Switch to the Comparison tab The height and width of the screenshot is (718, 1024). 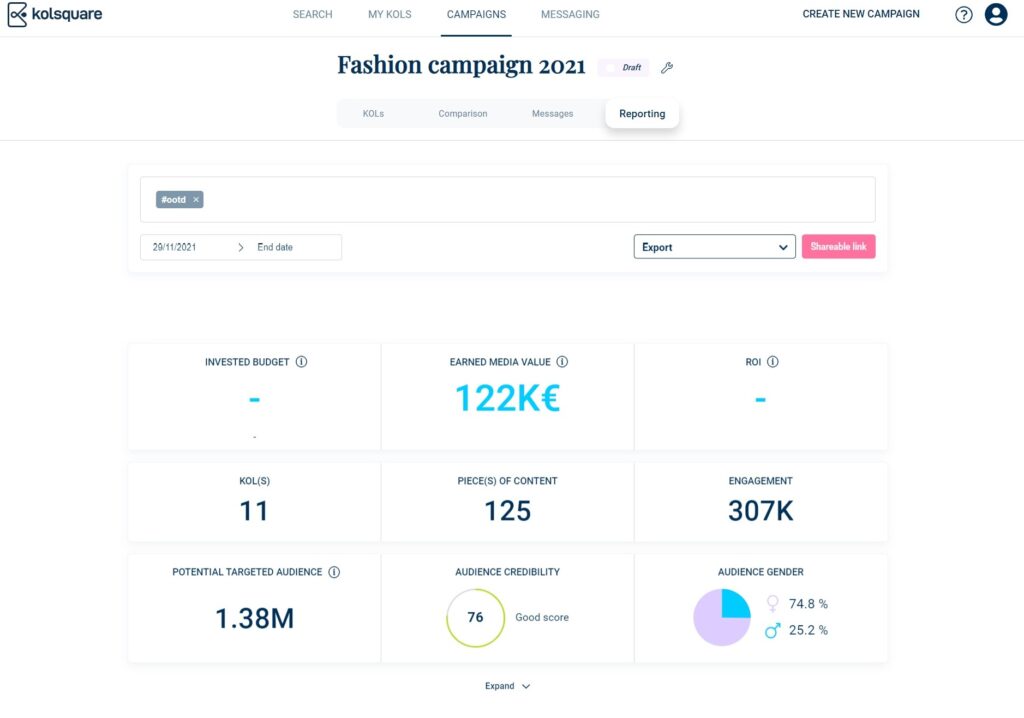(x=462, y=113)
